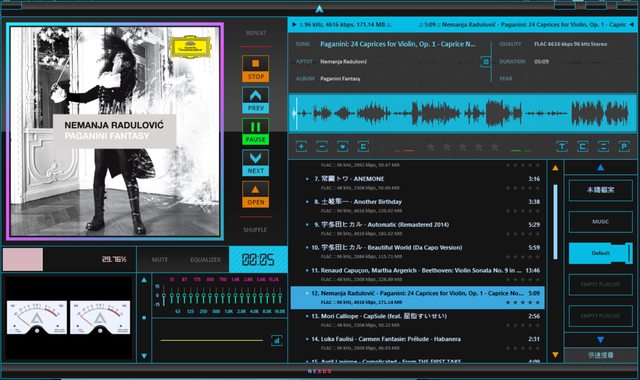Set third rating star in playlist toolbar
The height and width of the screenshot is (380, 640).
462,147
